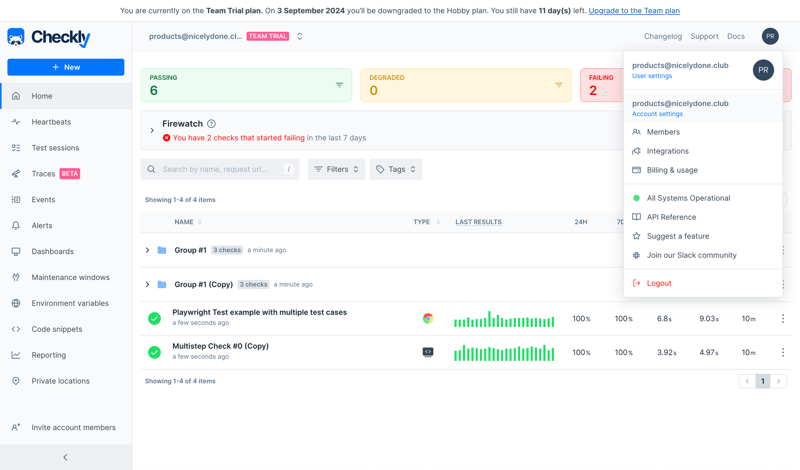Open User settings link
Image resolution: width=800 pixels, height=470 pixels.
[652, 76]
